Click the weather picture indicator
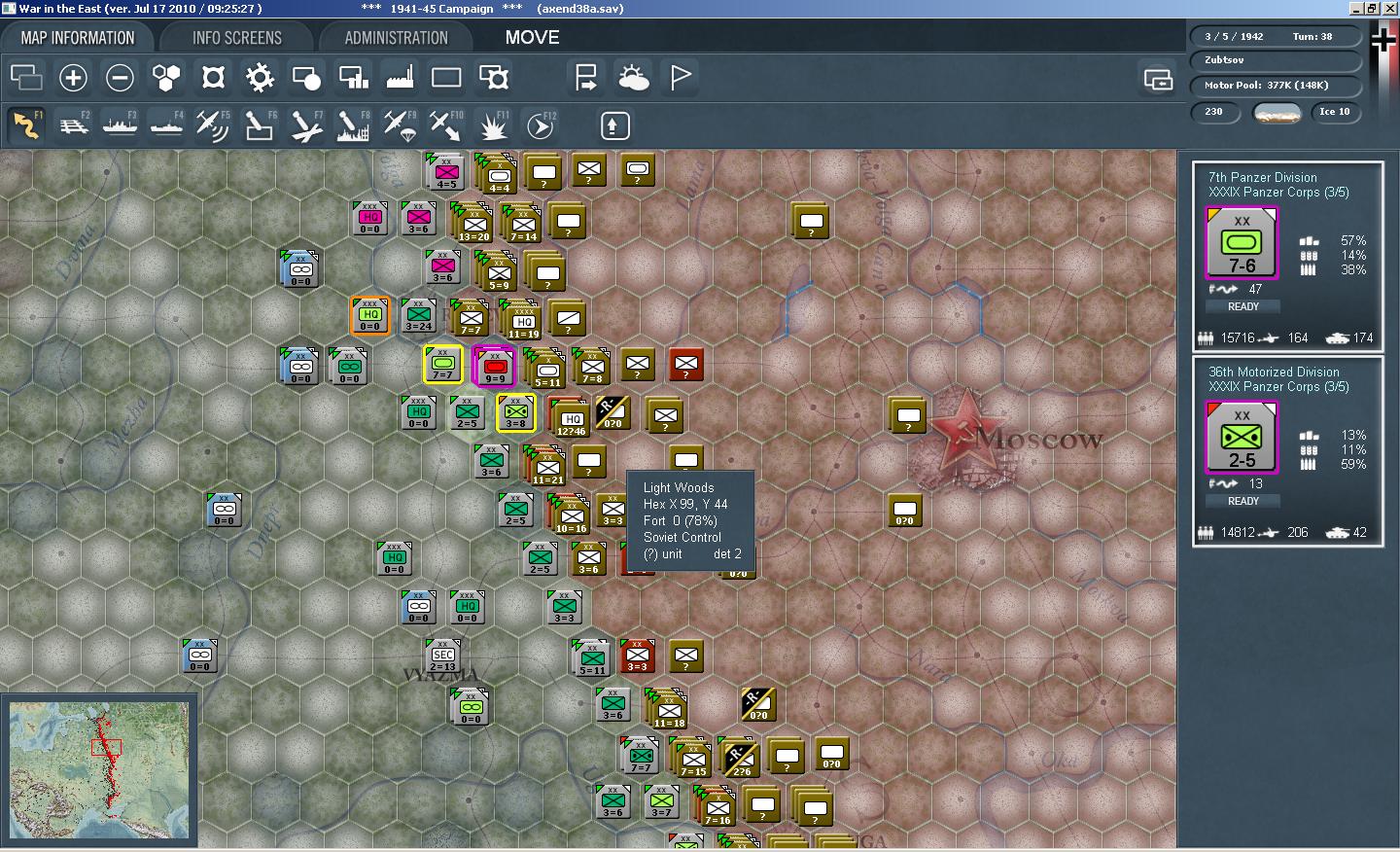Image resolution: width=1400 pixels, height=852 pixels. tap(1277, 113)
